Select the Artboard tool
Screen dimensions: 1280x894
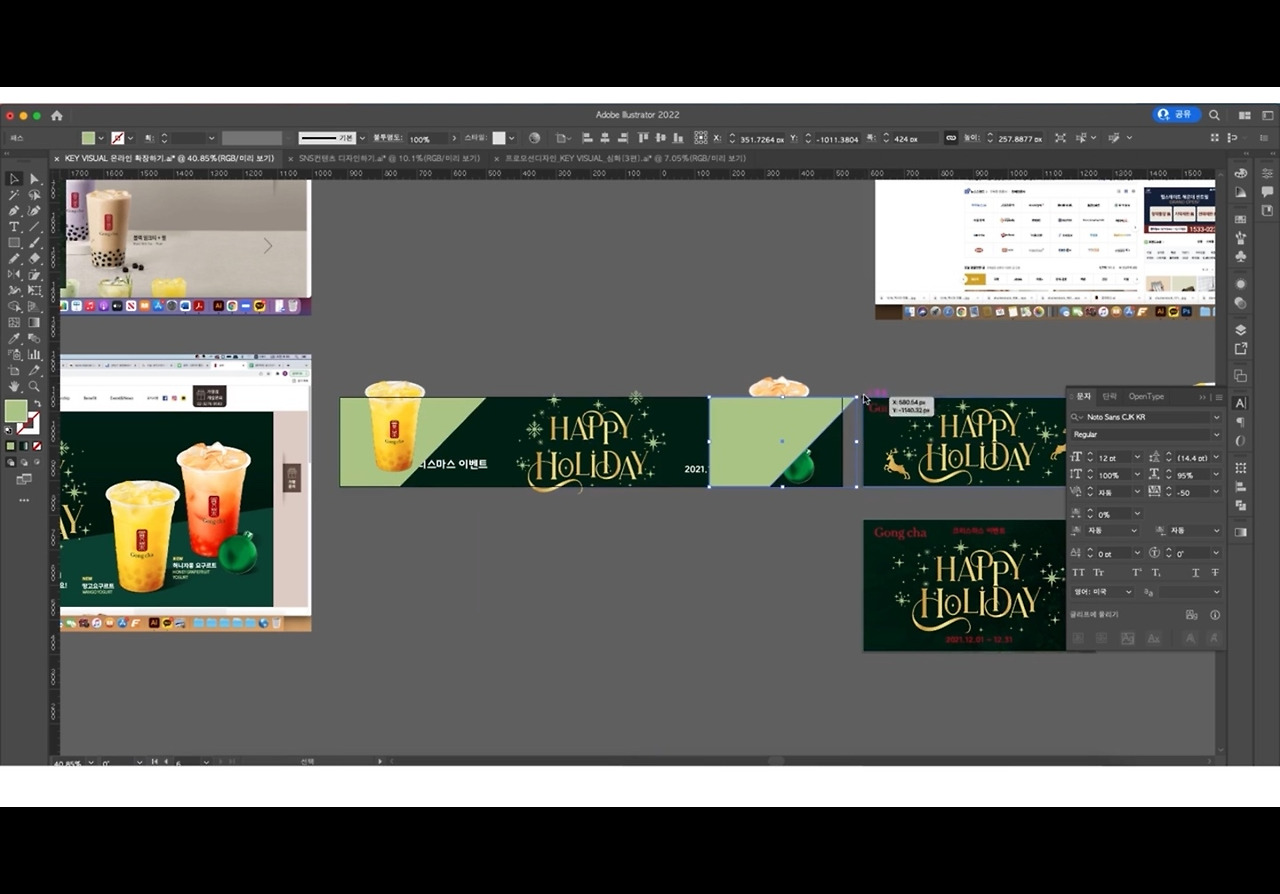[14, 371]
